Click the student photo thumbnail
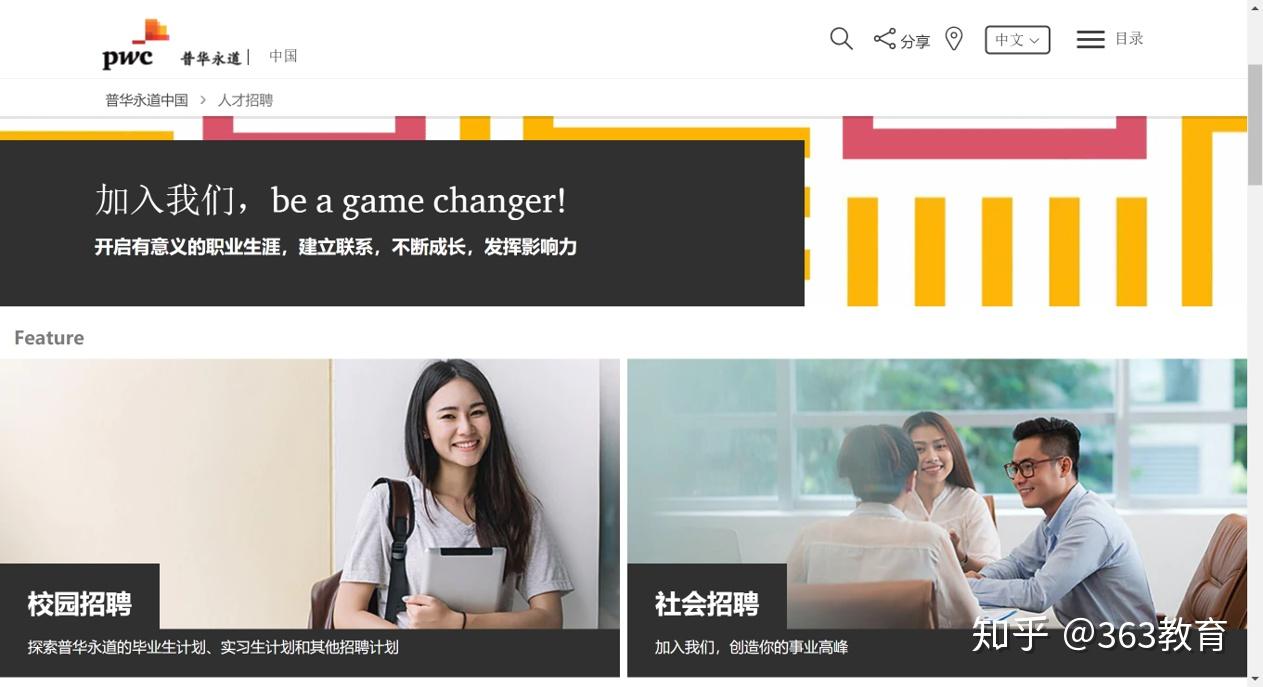The height and width of the screenshot is (687, 1263). coord(310,494)
